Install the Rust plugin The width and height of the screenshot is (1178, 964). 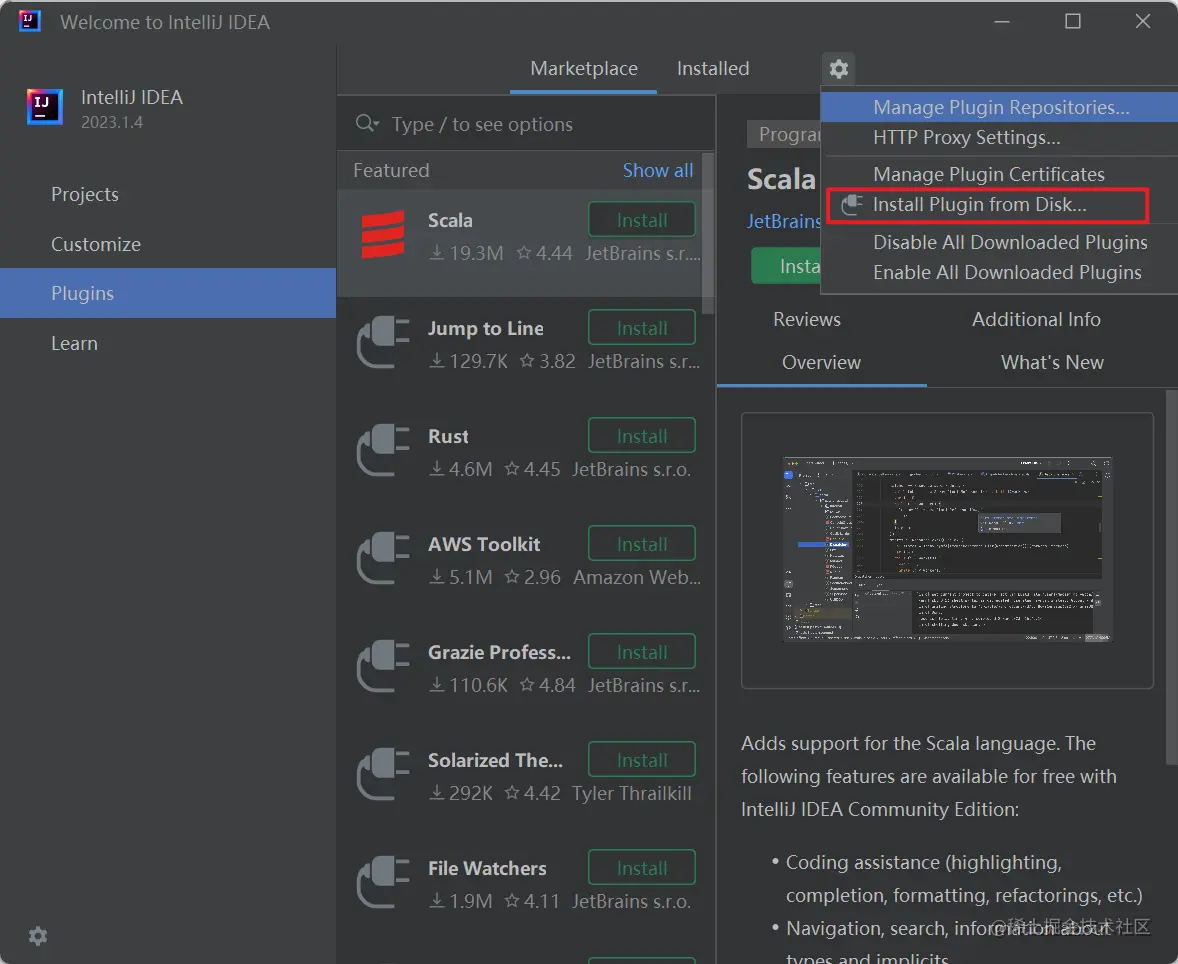pyautogui.click(x=642, y=437)
